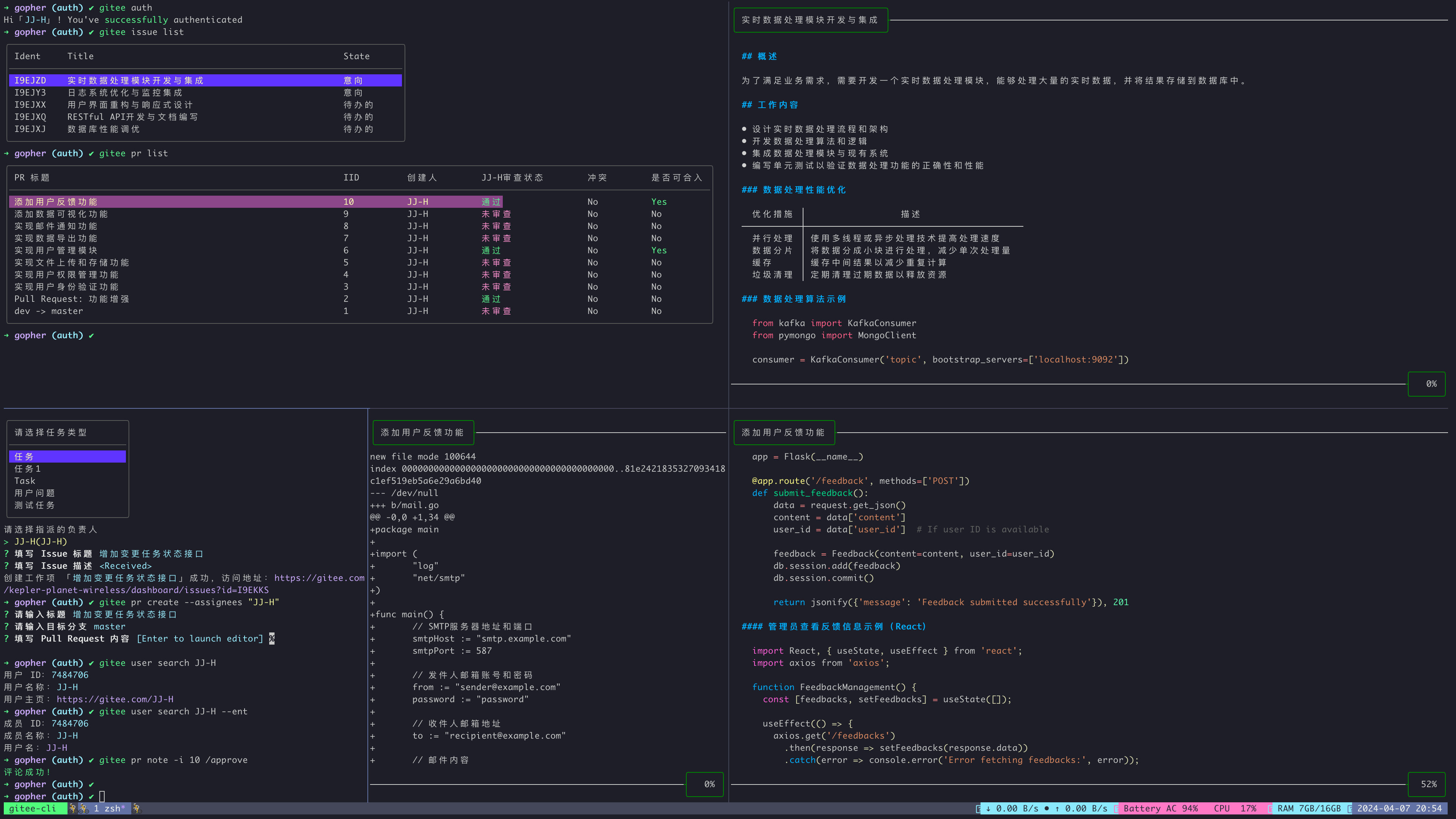Select issue I9EJXX 用户界面重构与响应式设计
The image size is (1456, 819).
coord(205,105)
